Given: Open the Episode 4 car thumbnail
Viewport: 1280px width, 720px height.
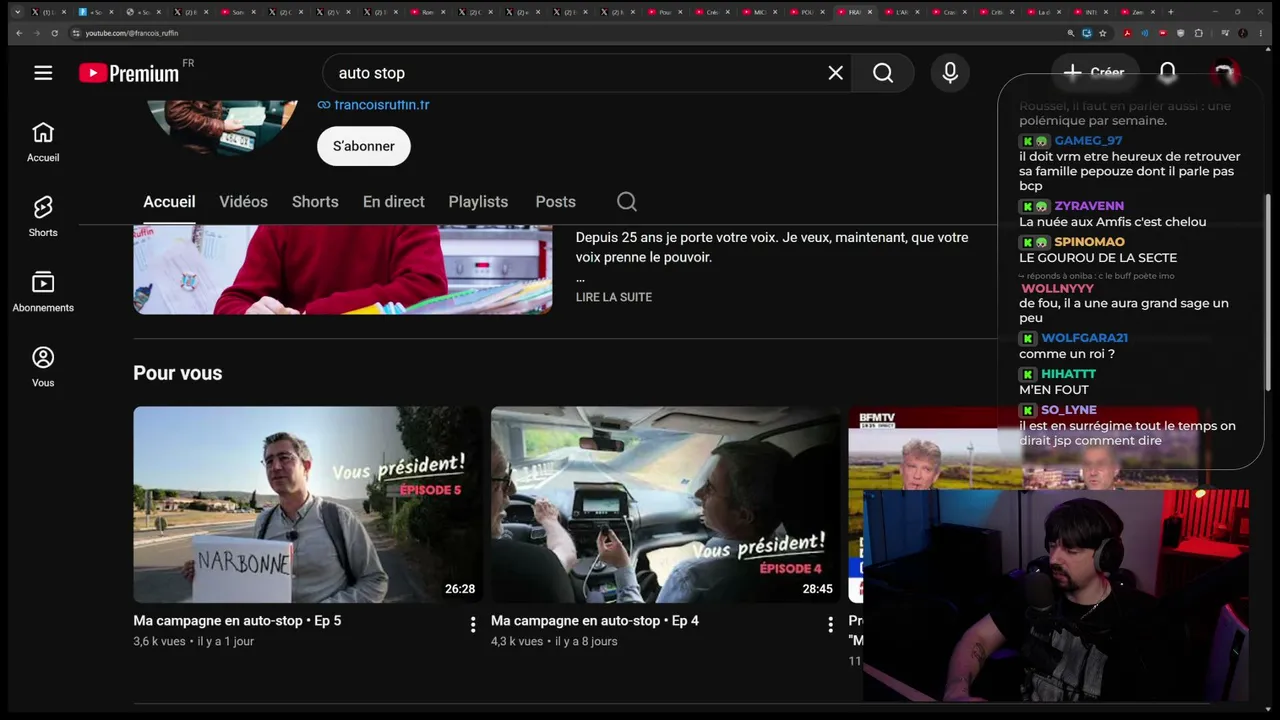Looking at the screenshot, I should [x=665, y=504].
